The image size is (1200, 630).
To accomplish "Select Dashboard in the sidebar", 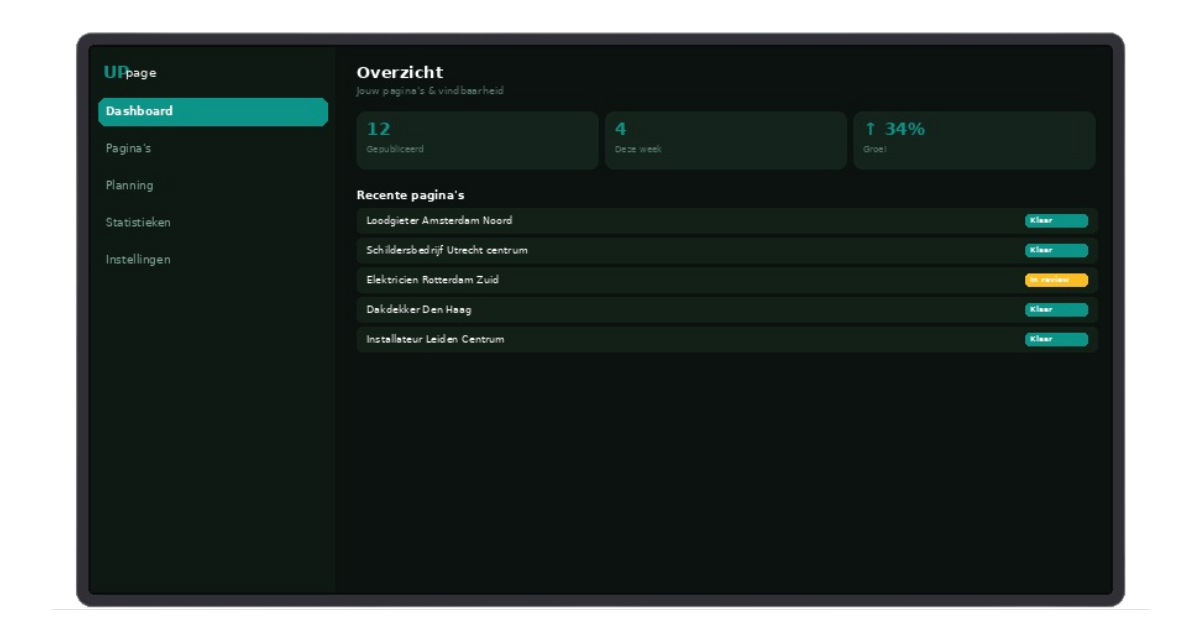I will [x=212, y=112].
